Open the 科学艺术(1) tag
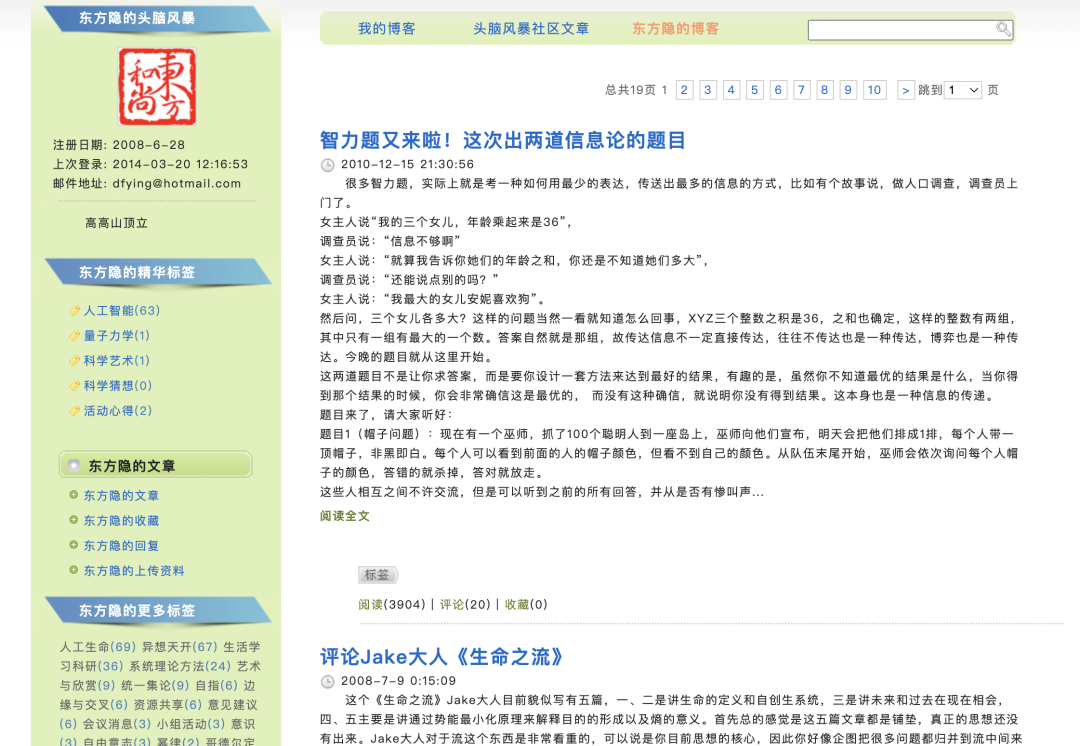 tap(117, 361)
